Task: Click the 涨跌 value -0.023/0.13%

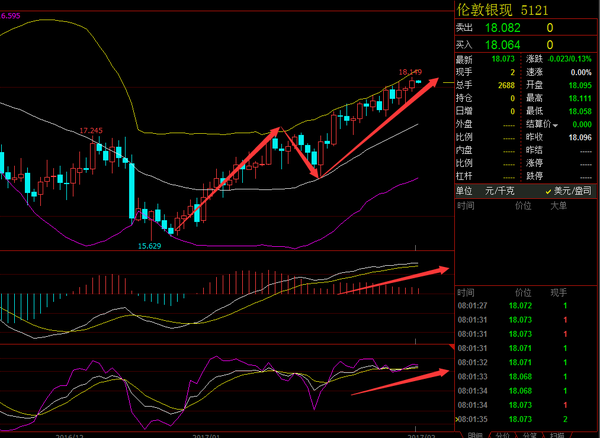Action: (569, 59)
